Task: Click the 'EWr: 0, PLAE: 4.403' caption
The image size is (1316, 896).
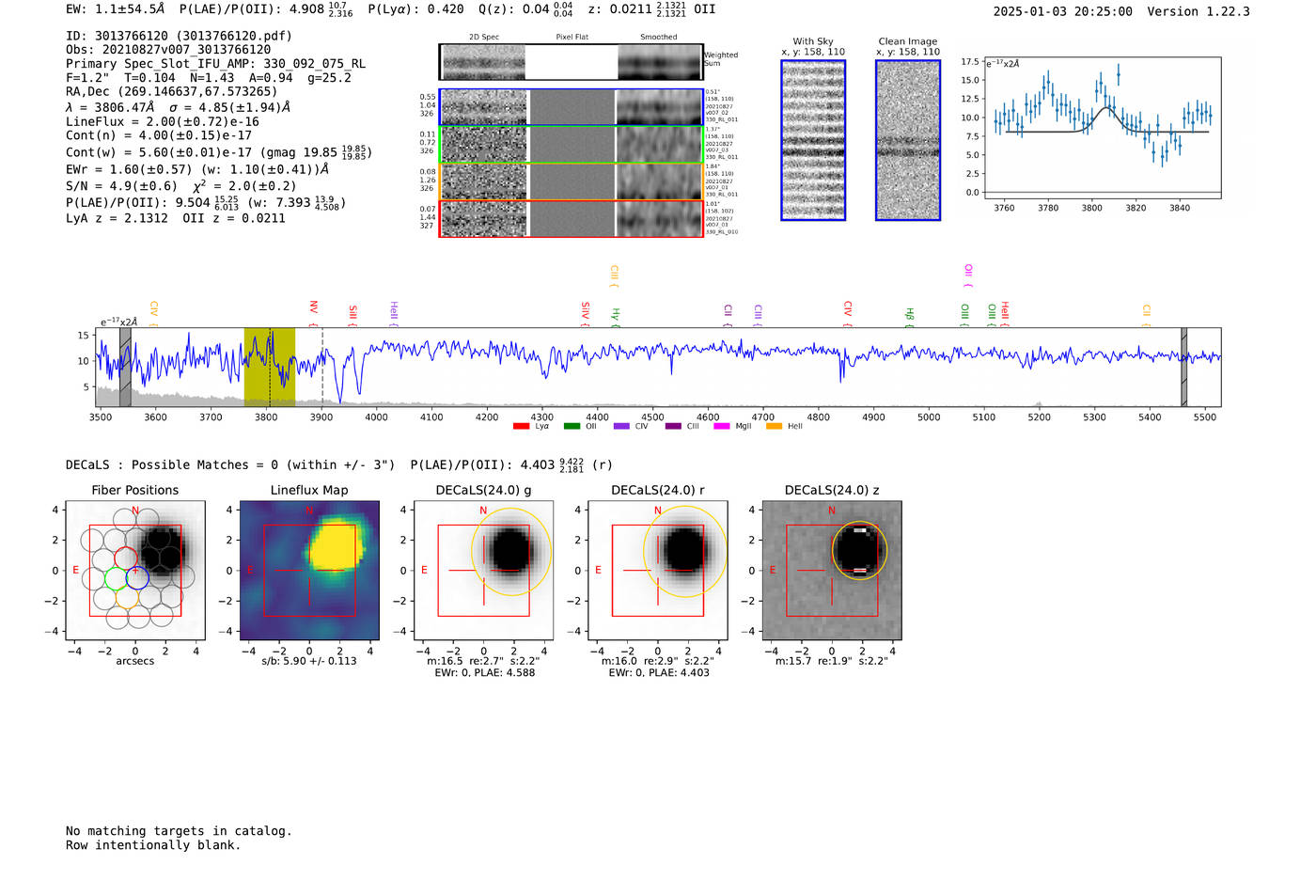Action: click(658, 672)
